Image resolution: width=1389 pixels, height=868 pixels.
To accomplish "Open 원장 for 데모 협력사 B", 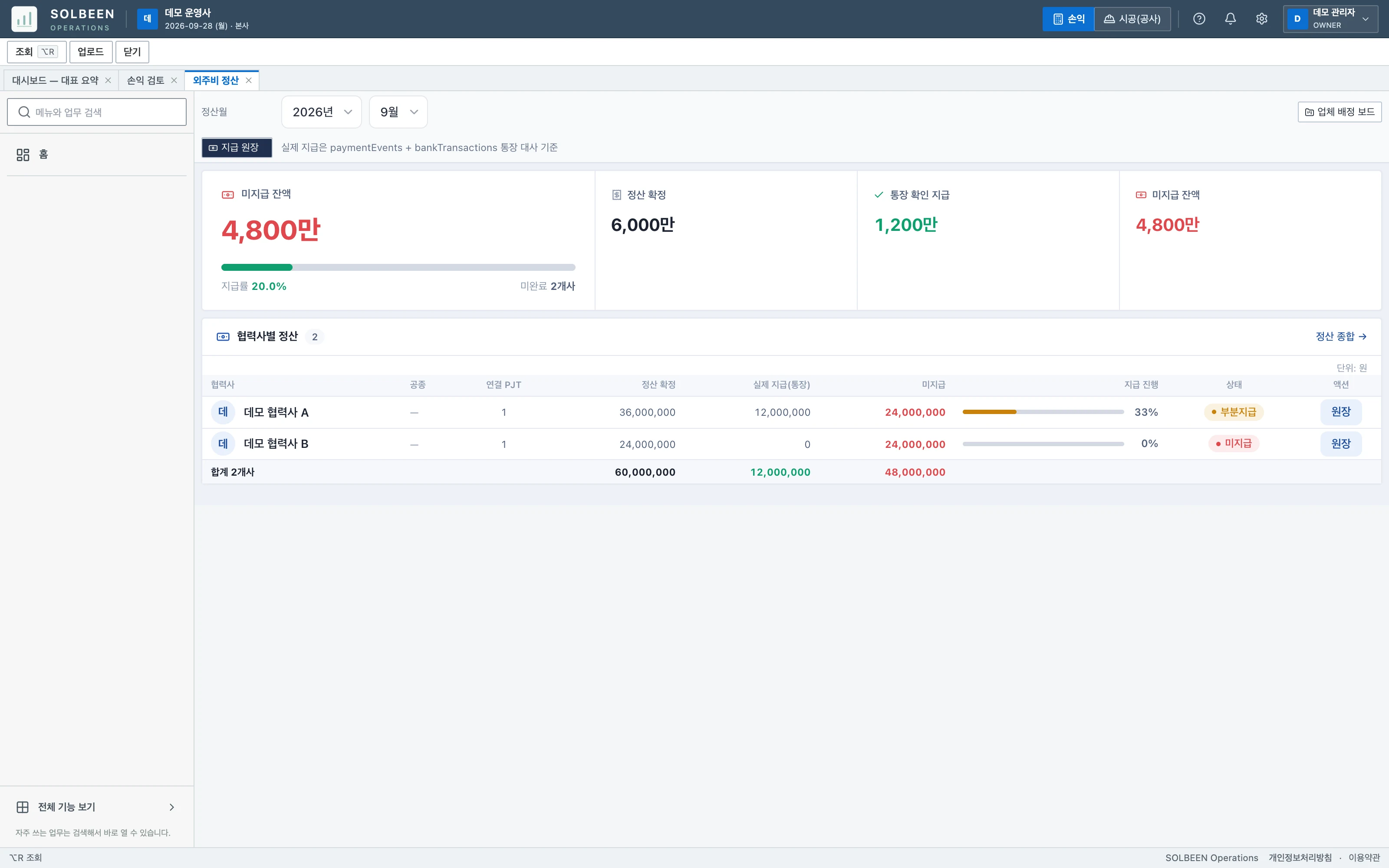I will point(1341,444).
